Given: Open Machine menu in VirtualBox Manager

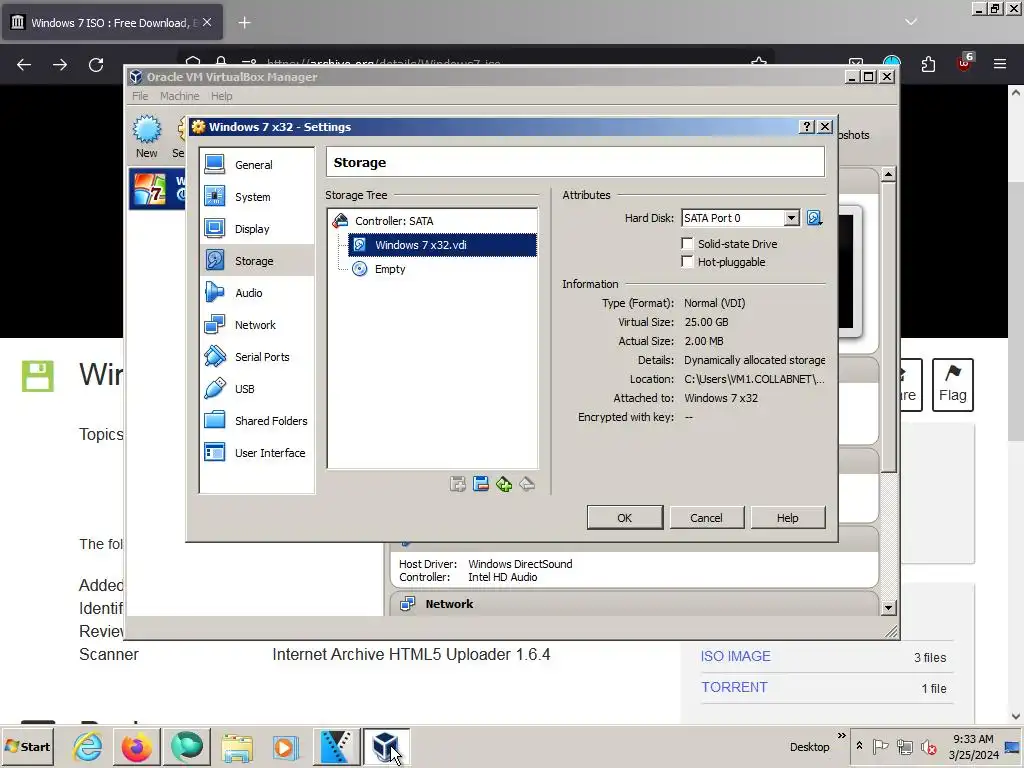Looking at the screenshot, I should pyautogui.click(x=180, y=96).
